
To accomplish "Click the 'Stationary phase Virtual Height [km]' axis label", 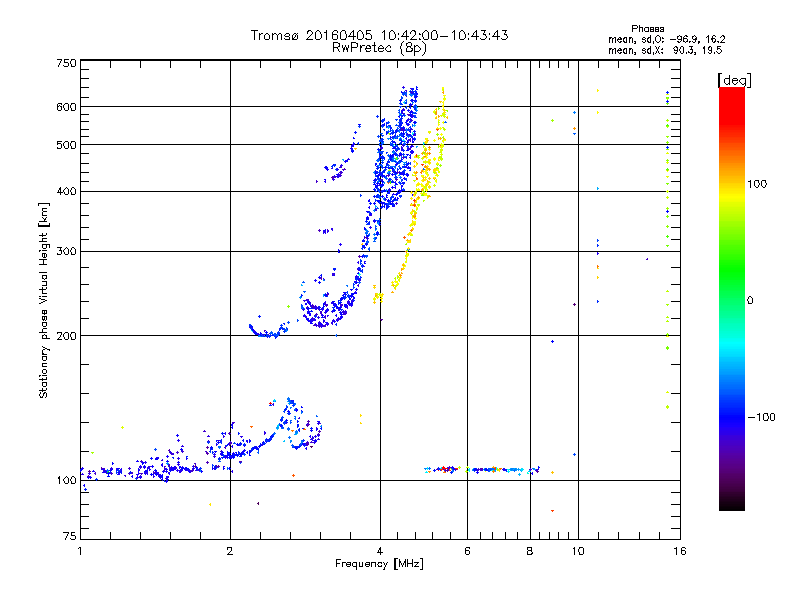I will (x=44, y=300).
